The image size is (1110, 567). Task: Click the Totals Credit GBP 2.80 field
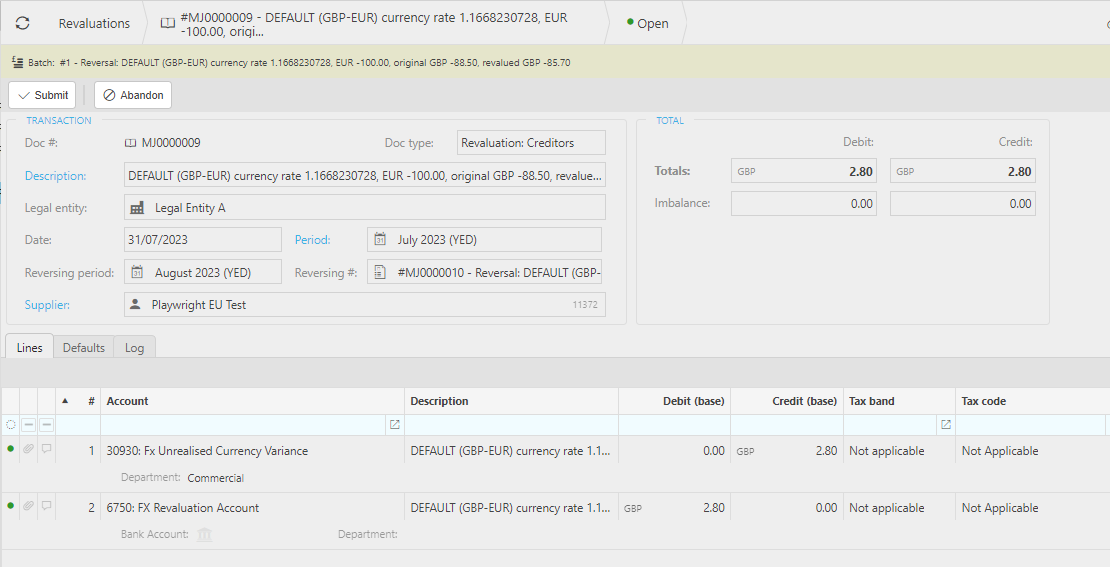click(x=963, y=171)
